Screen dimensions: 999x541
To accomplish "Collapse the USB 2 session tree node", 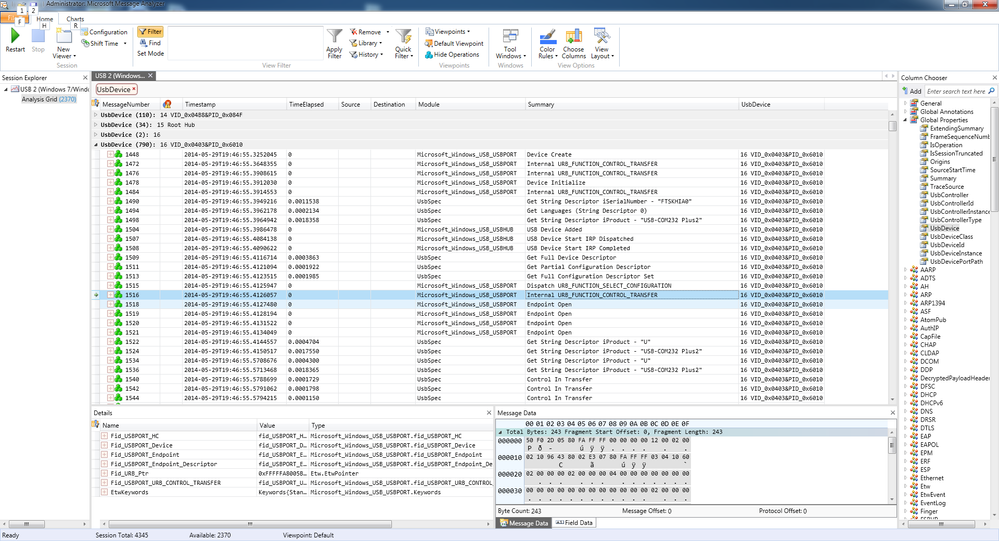I will coord(6,89).
